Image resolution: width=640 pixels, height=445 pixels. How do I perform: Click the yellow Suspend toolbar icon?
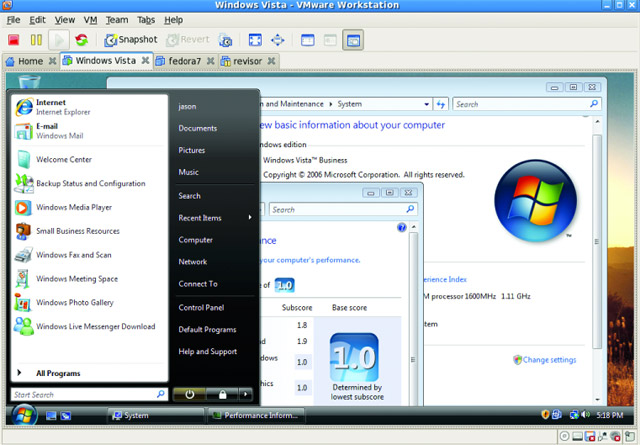click(36, 40)
